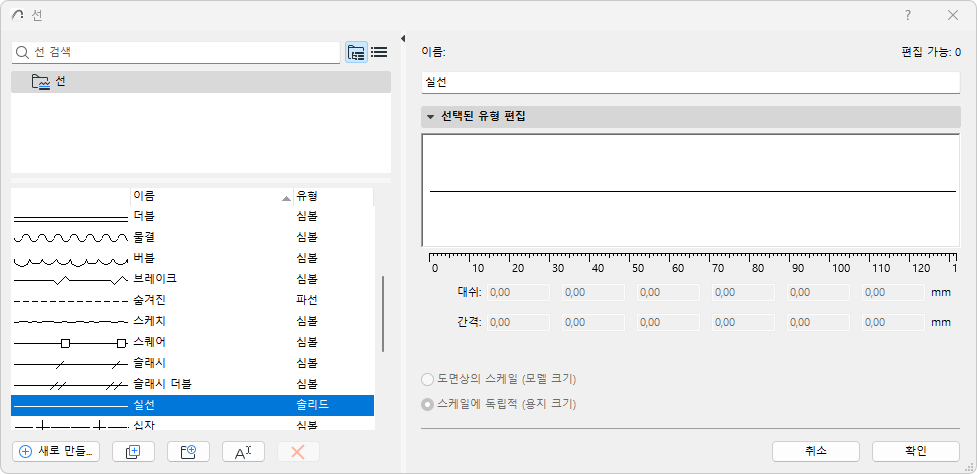
Task: Click the wavy 물결 line preview
Action: tap(70, 238)
